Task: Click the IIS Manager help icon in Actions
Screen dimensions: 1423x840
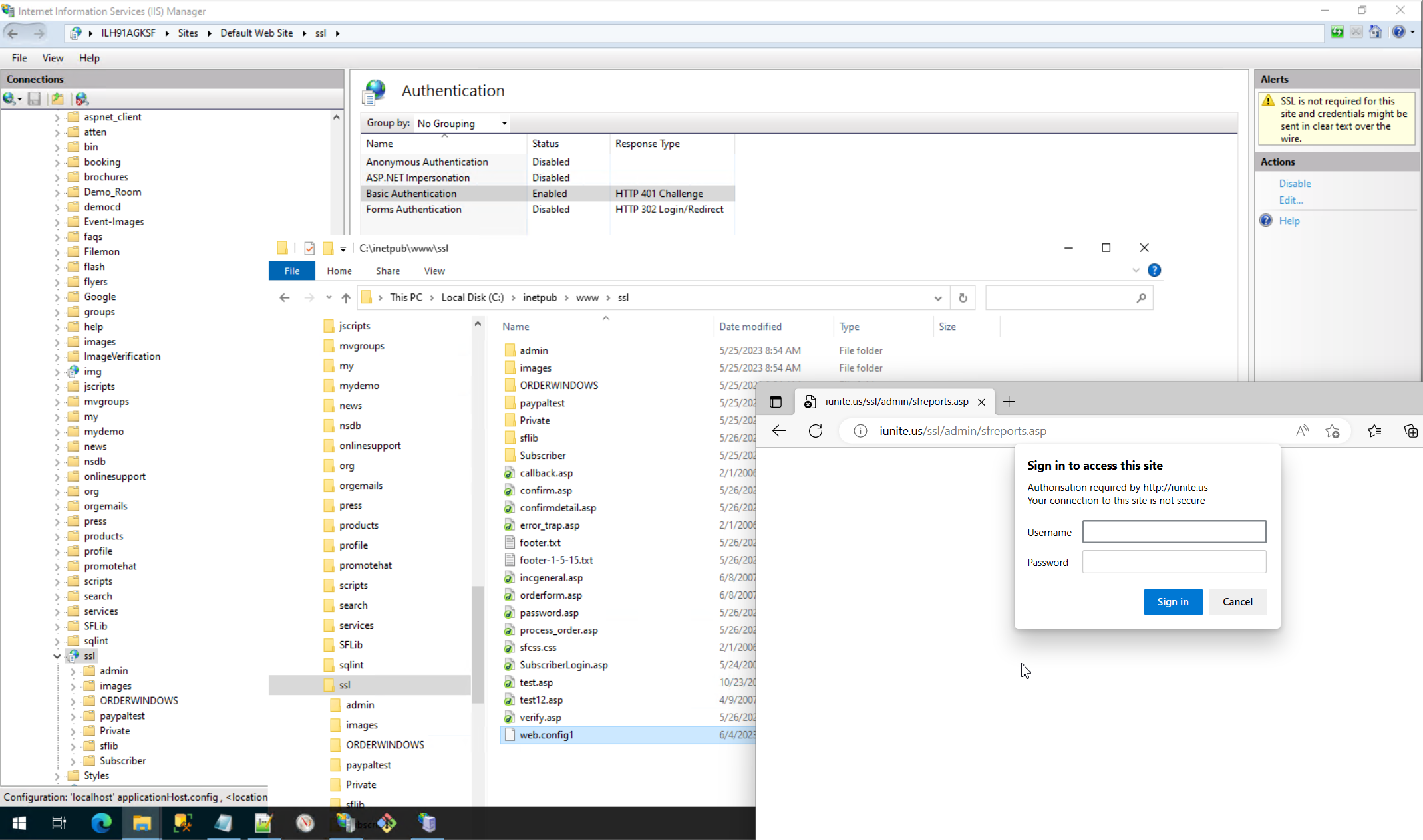Action: pos(1266,221)
